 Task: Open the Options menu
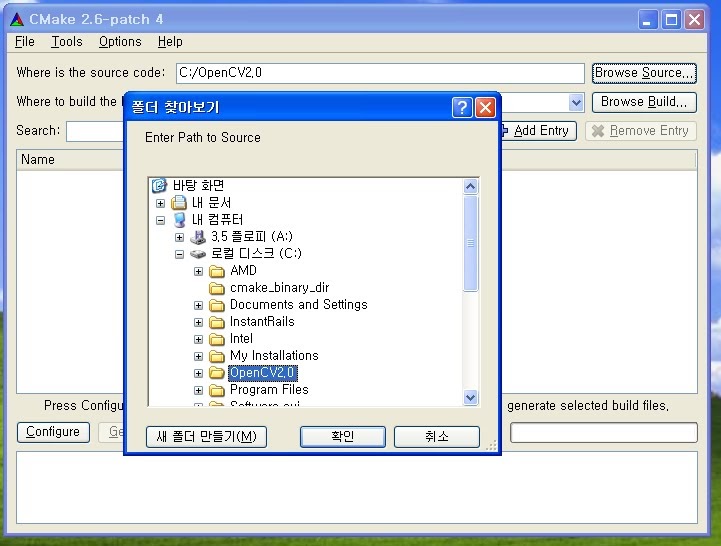tap(120, 42)
